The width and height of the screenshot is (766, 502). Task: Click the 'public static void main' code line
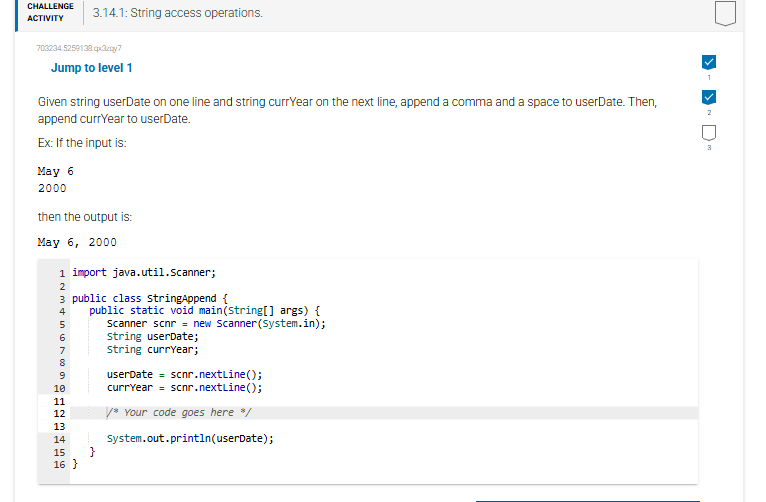[x=205, y=311]
